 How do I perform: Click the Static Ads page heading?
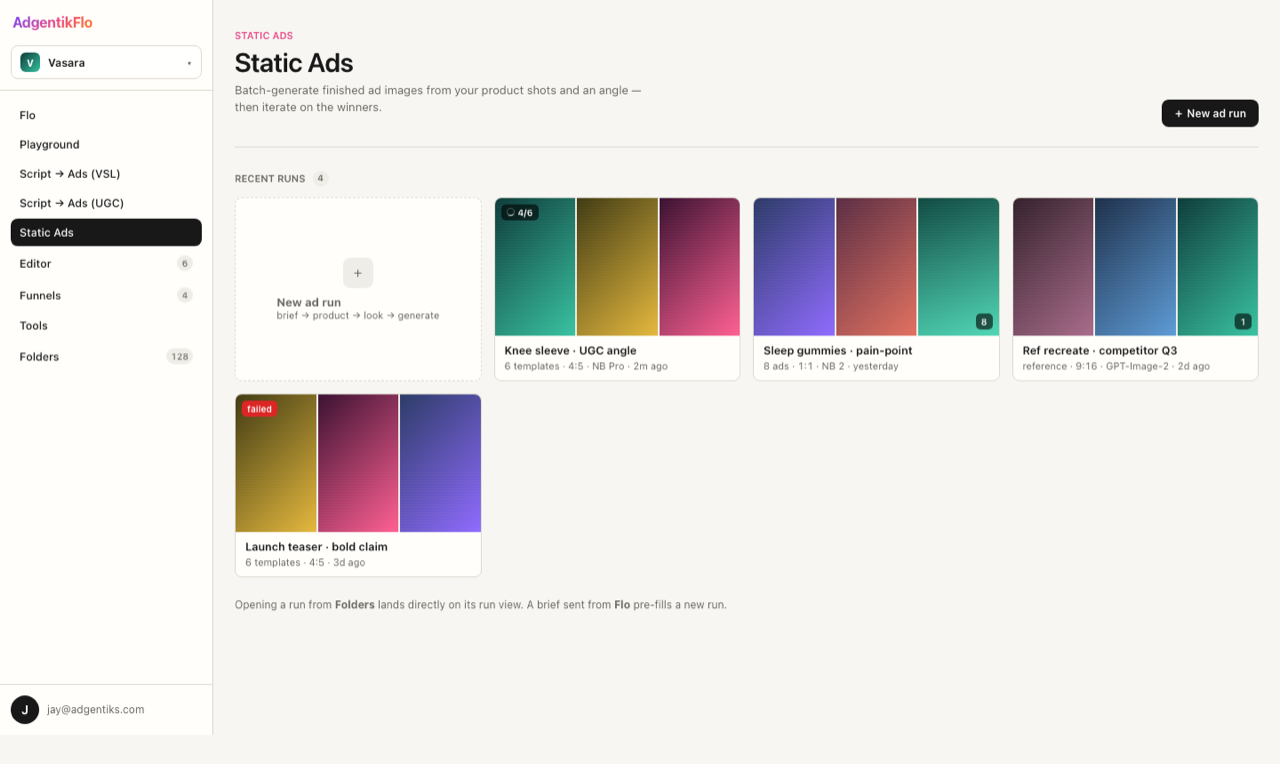coord(294,63)
